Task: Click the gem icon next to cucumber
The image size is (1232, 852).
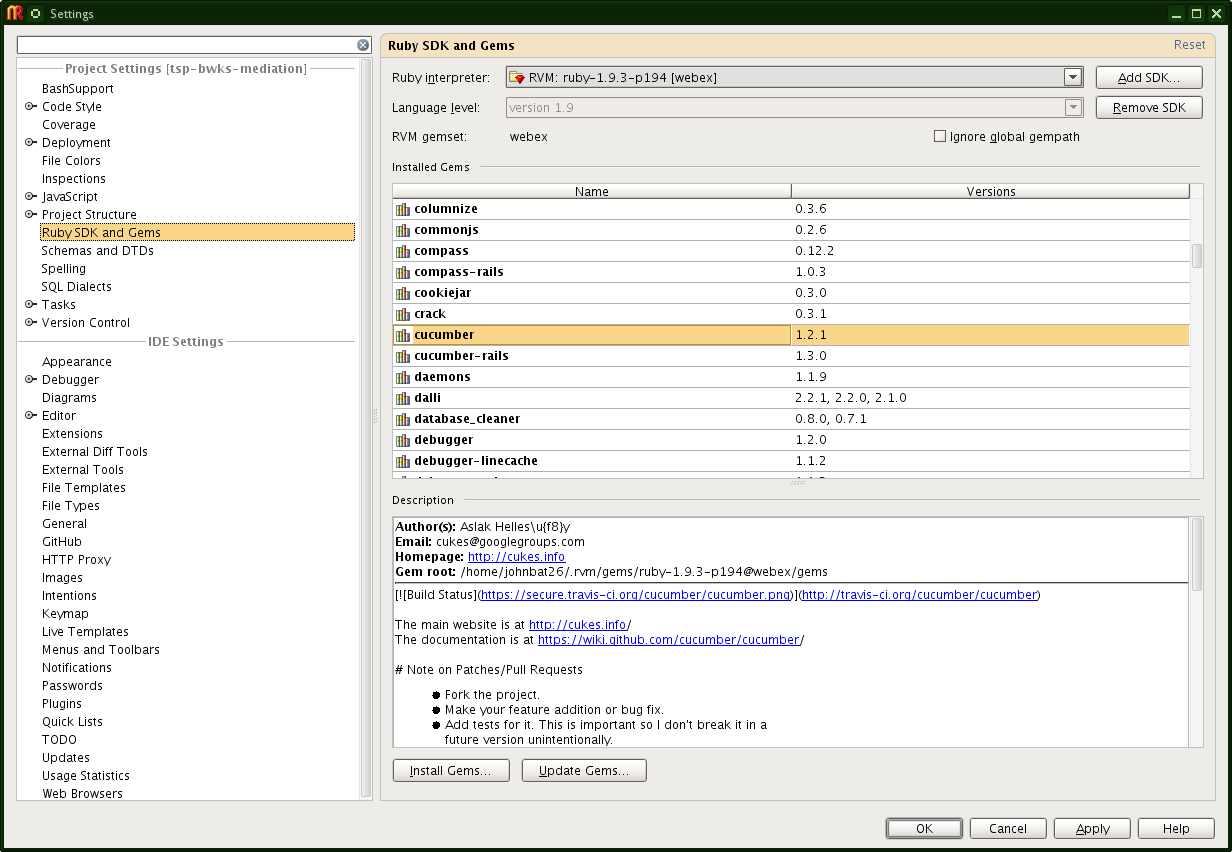Action: coord(403,335)
